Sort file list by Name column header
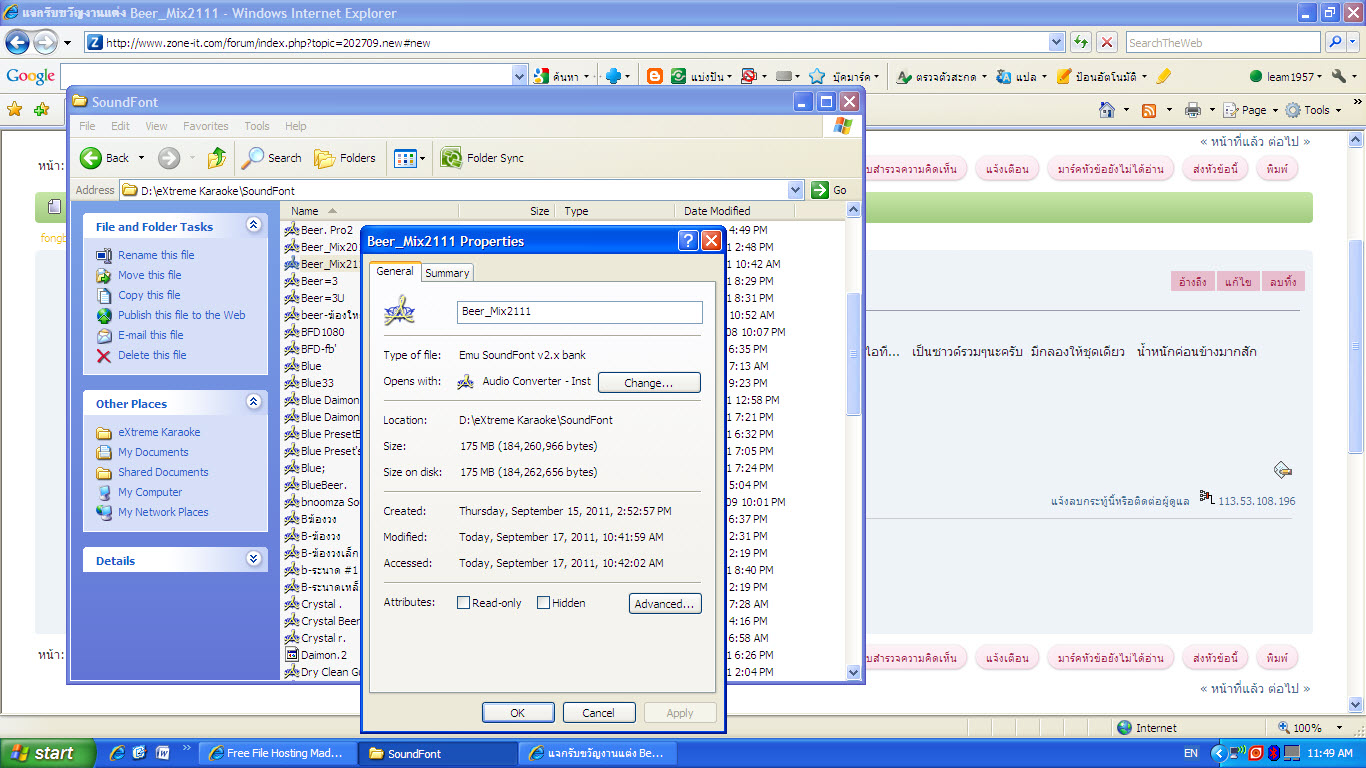Screen dimensions: 1366x768 click(x=368, y=211)
